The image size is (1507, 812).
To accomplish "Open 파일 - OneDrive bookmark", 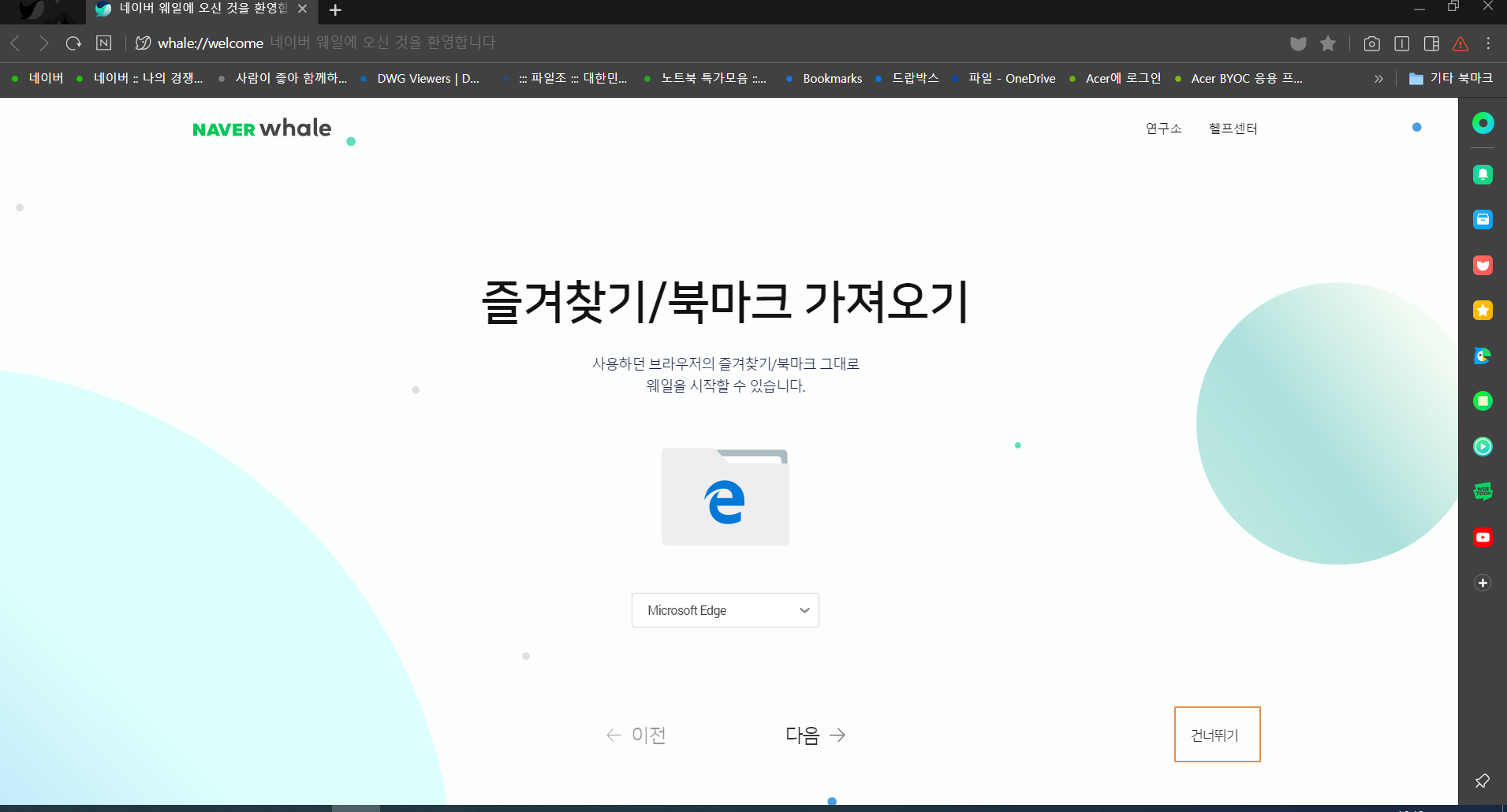I will click(1003, 78).
